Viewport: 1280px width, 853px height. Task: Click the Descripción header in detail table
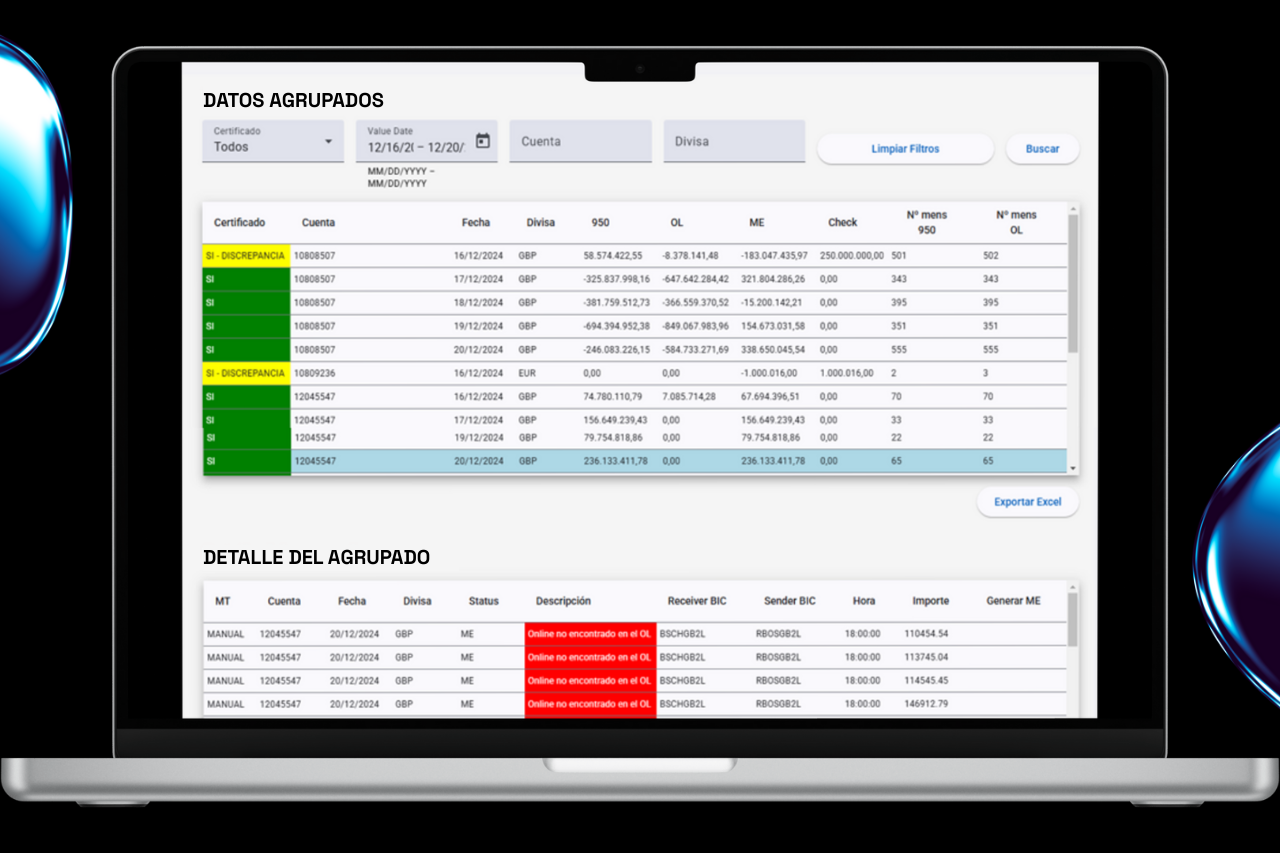pos(563,601)
